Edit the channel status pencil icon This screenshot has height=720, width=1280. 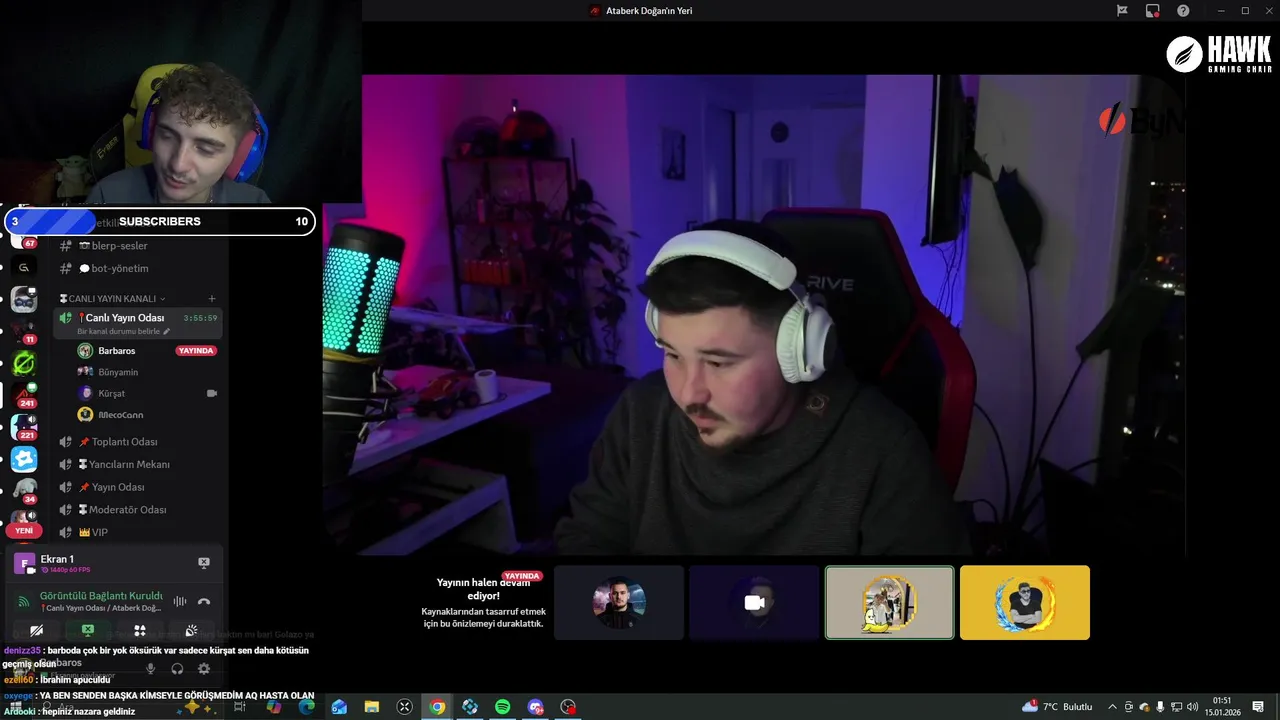tap(167, 331)
